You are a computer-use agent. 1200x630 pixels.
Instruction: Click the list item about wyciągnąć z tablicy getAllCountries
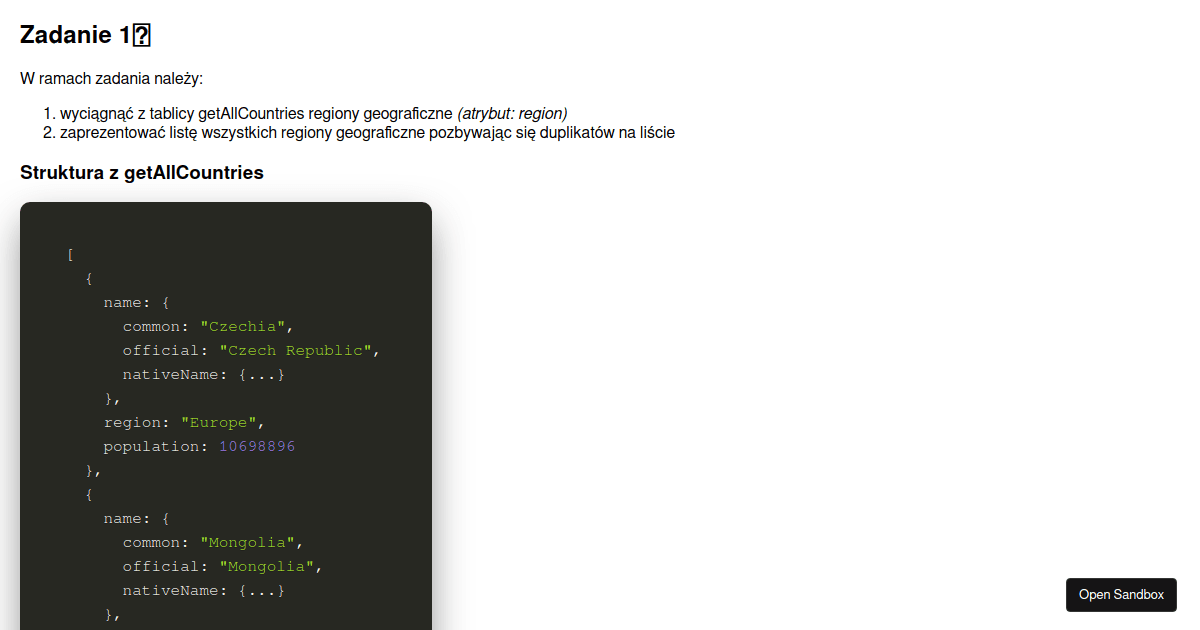click(313, 114)
